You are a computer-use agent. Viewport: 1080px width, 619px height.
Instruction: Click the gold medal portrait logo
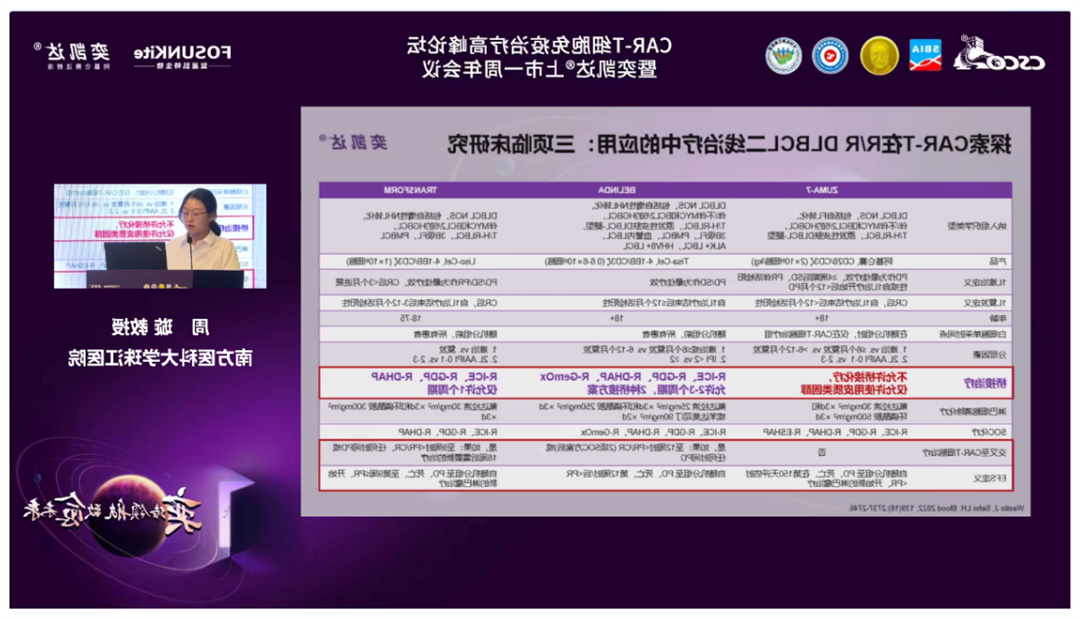tap(879, 55)
